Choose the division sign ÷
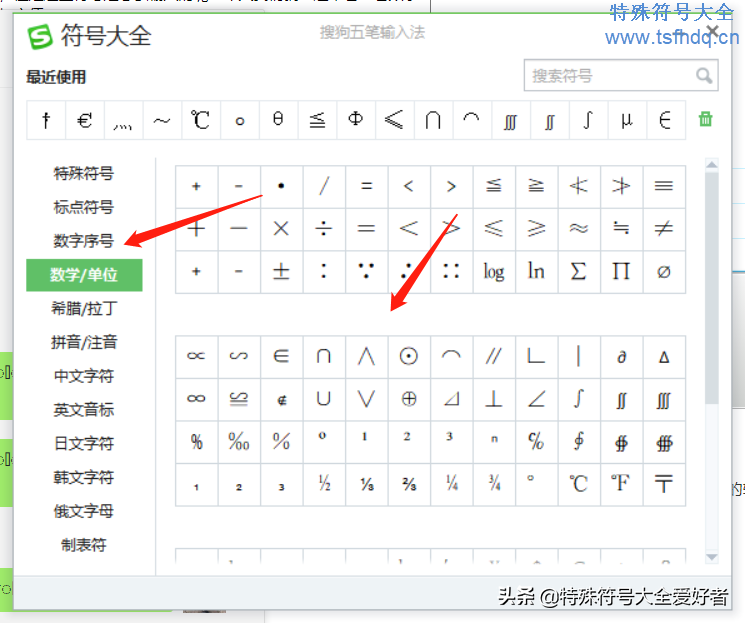This screenshot has width=745, height=623. pos(324,229)
